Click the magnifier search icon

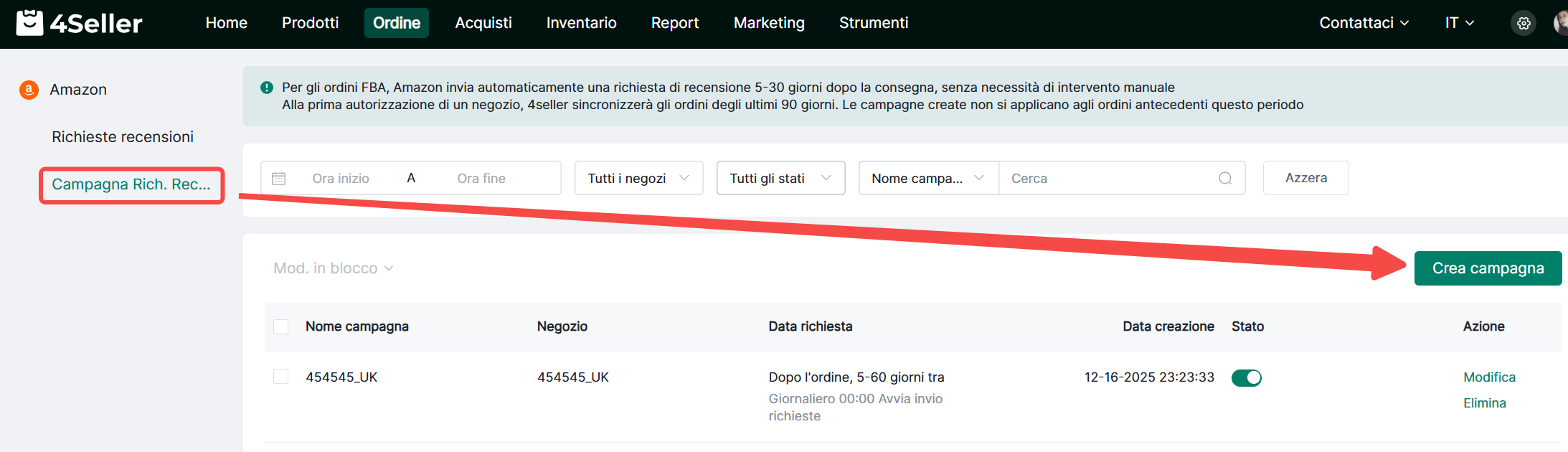pos(1225,178)
